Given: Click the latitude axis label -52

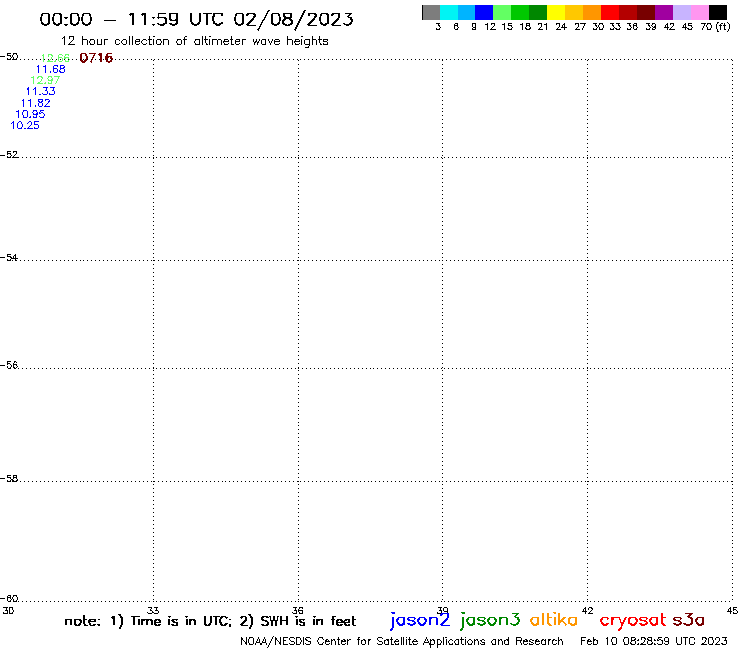Looking at the screenshot, I should pyautogui.click(x=9, y=155).
